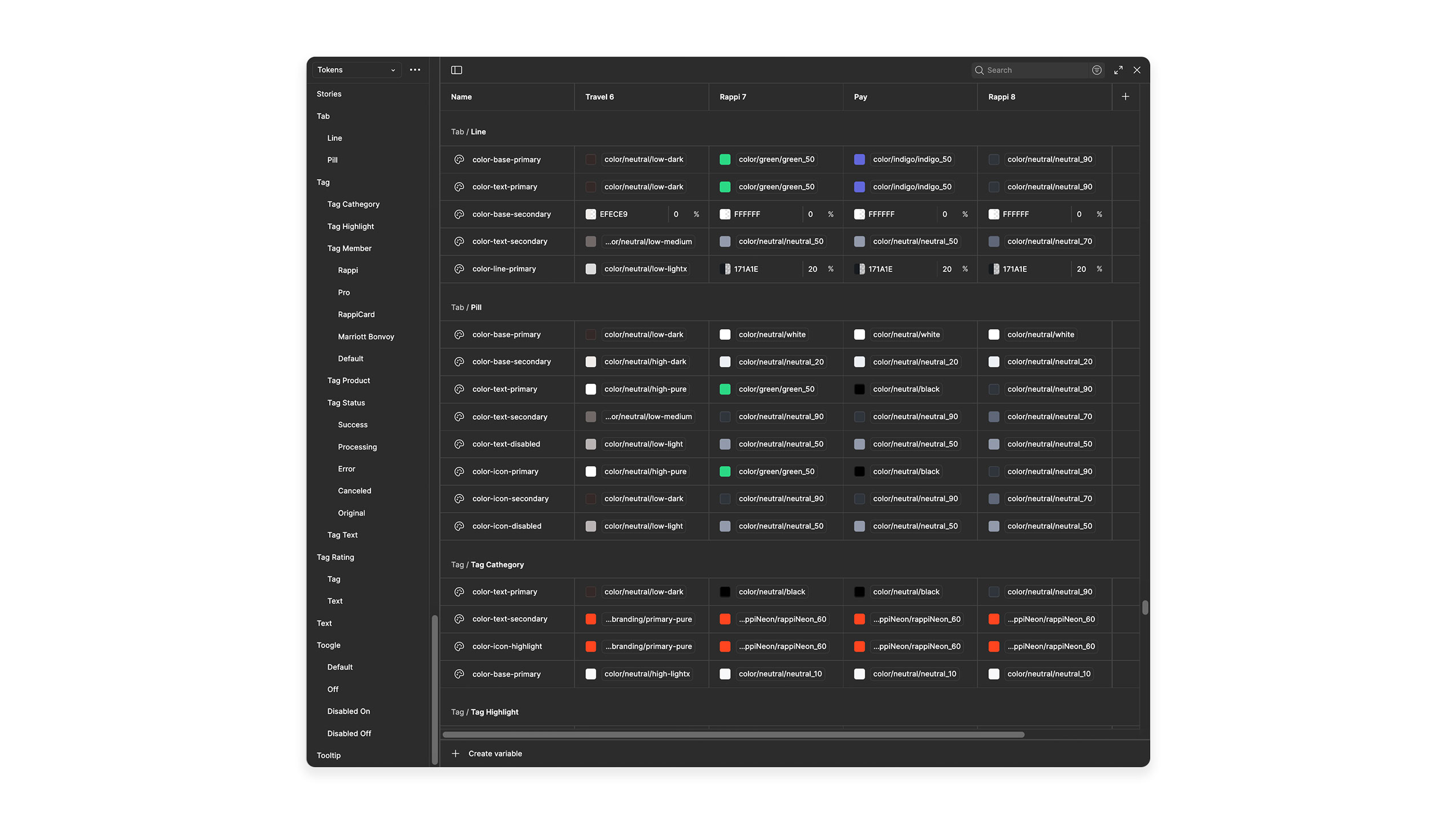The width and height of the screenshot is (1456, 831).
Task: Open the collection options ellipsis menu
Action: [415, 70]
